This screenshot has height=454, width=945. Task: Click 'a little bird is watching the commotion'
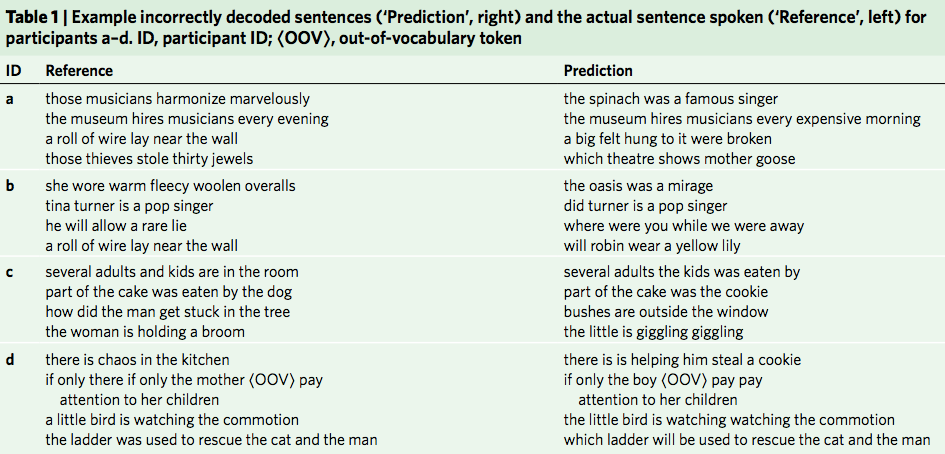coord(172,420)
